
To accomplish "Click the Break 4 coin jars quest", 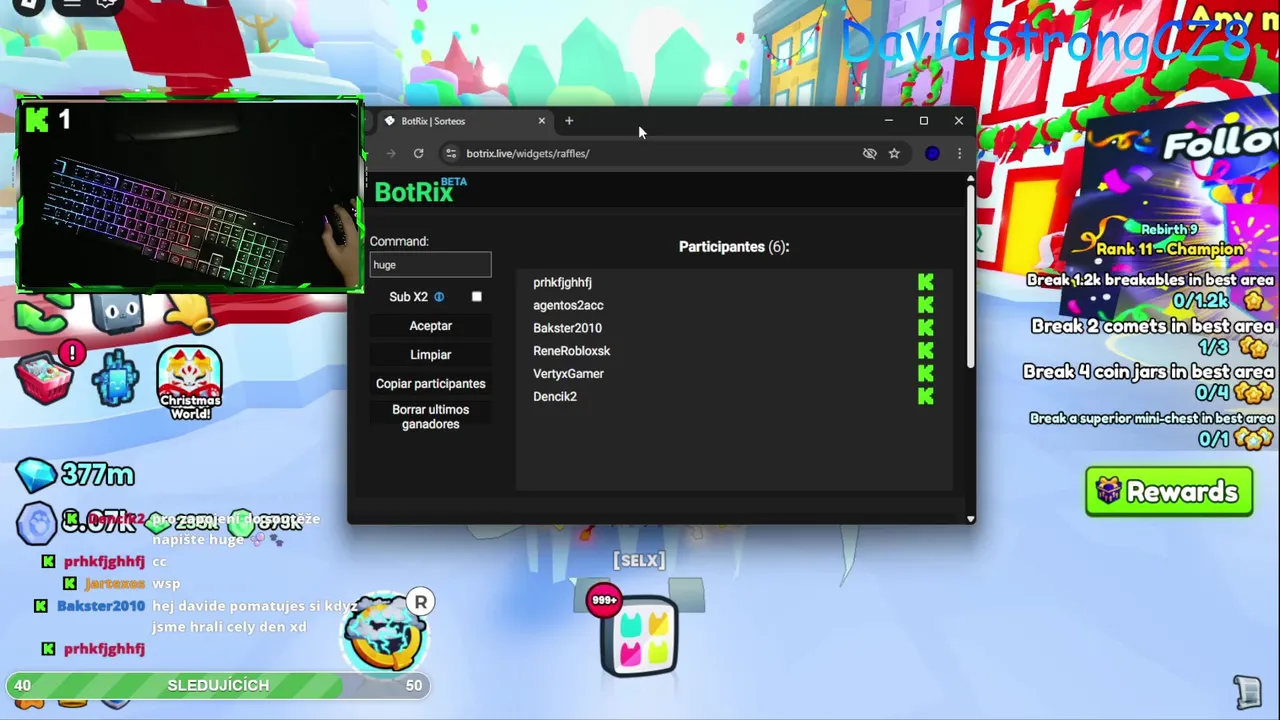I will [1148, 372].
